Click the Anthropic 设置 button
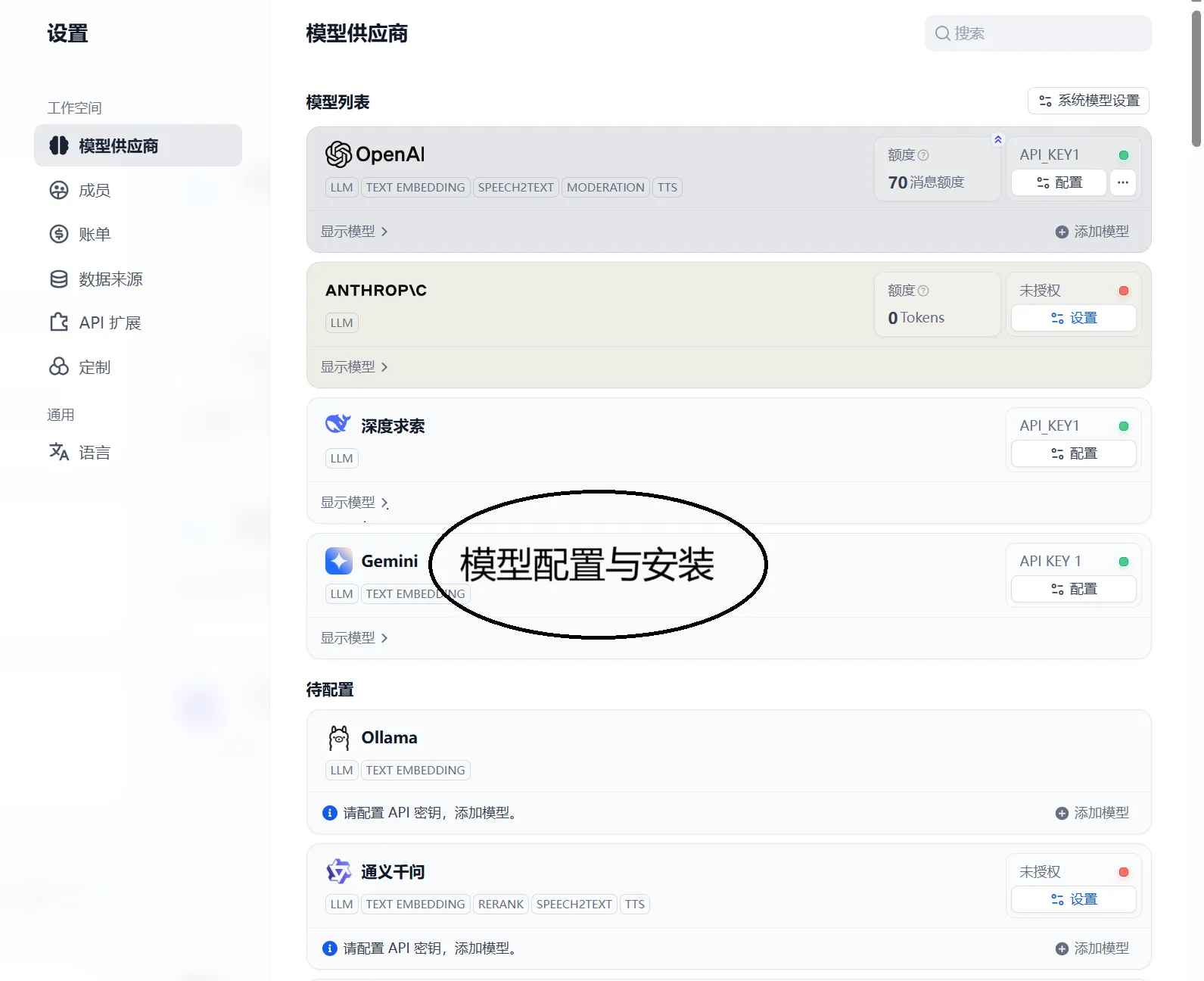1204x981 pixels. click(x=1074, y=318)
